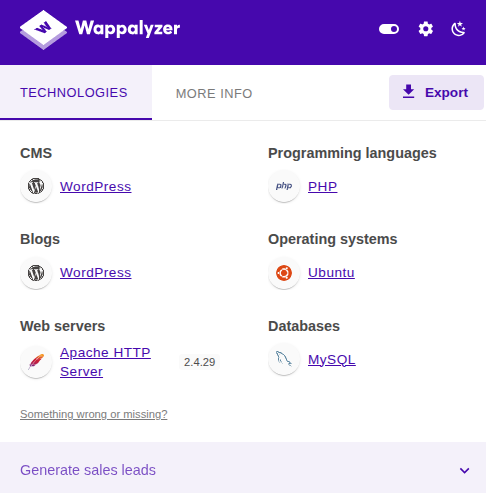486x493 pixels.
Task: Click the WordPress icon under CMS
Action: [36, 186]
